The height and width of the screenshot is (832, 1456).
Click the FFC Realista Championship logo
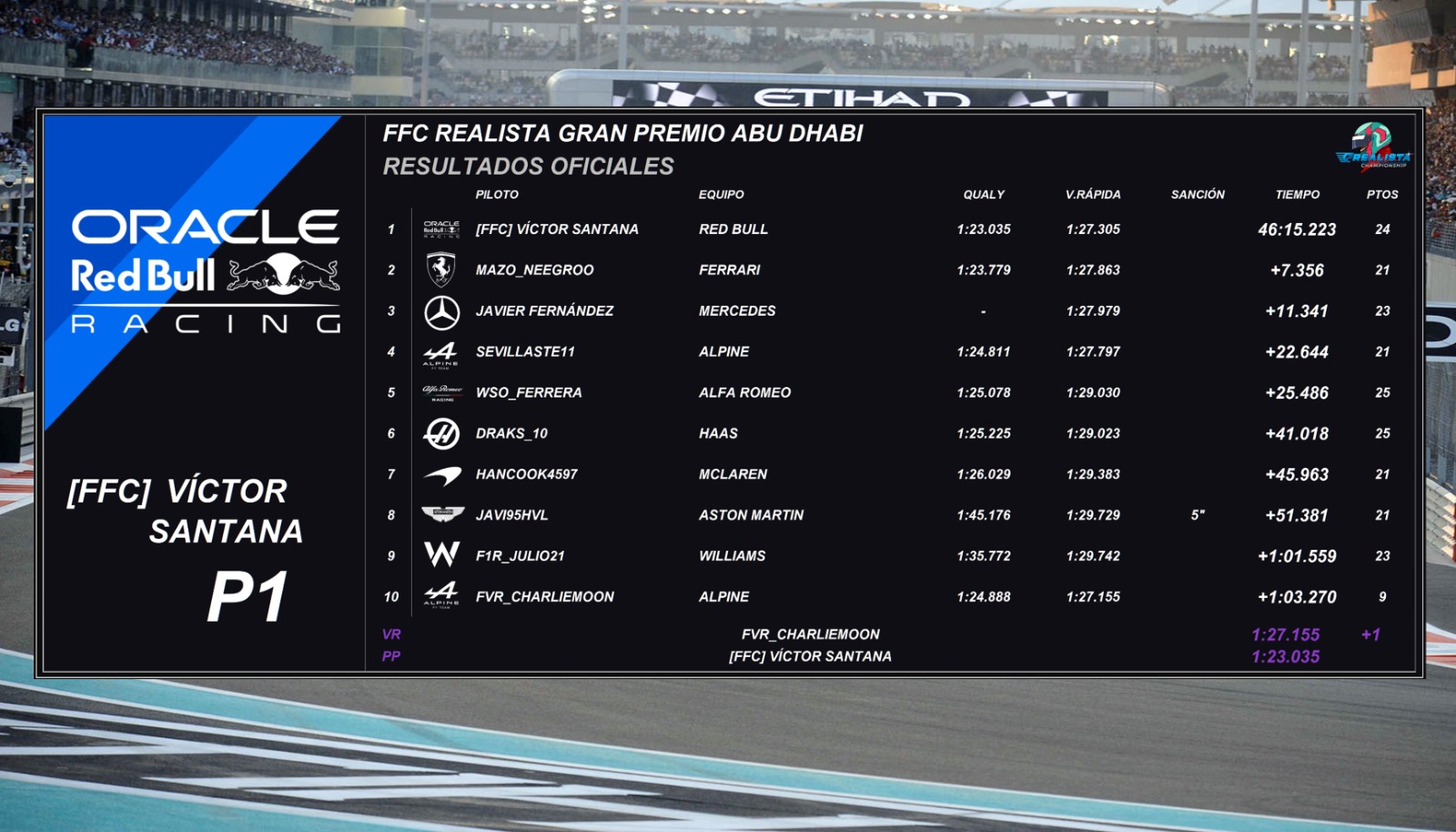click(x=1373, y=146)
